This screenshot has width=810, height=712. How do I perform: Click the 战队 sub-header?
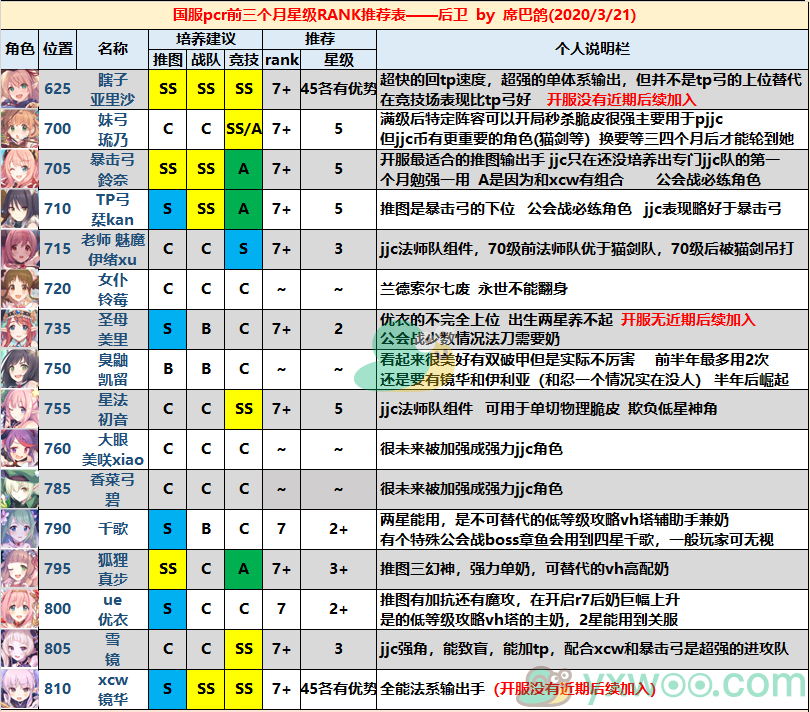(206, 59)
